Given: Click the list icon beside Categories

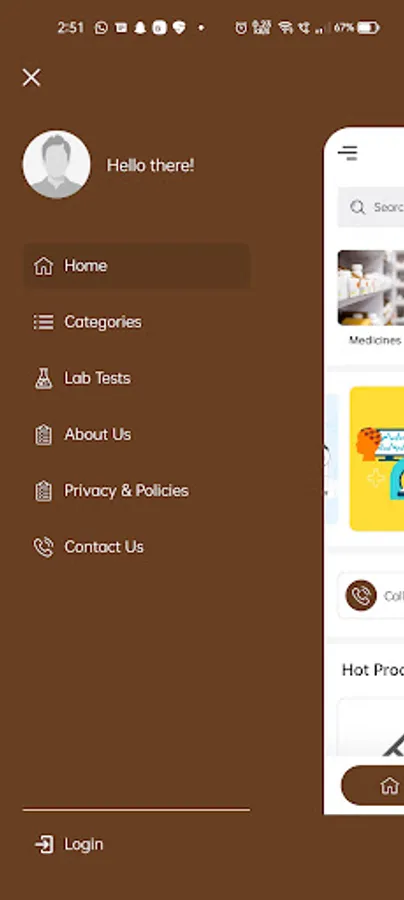Looking at the screenshot, I should pos(44,322).
